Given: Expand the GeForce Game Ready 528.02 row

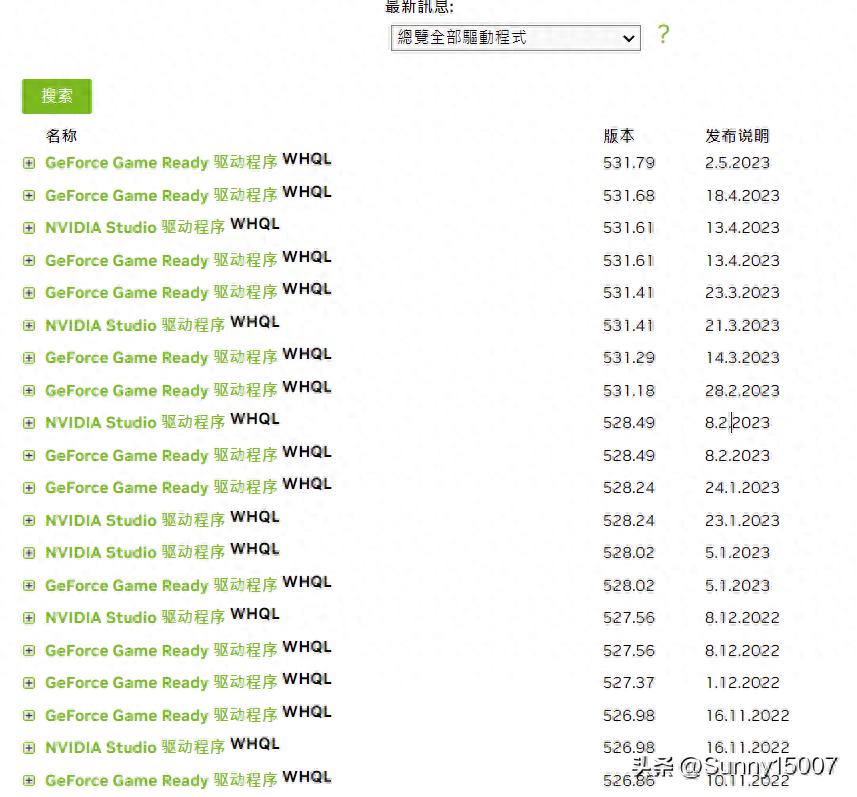Looking at the screenshot, I should coord(29,586).
